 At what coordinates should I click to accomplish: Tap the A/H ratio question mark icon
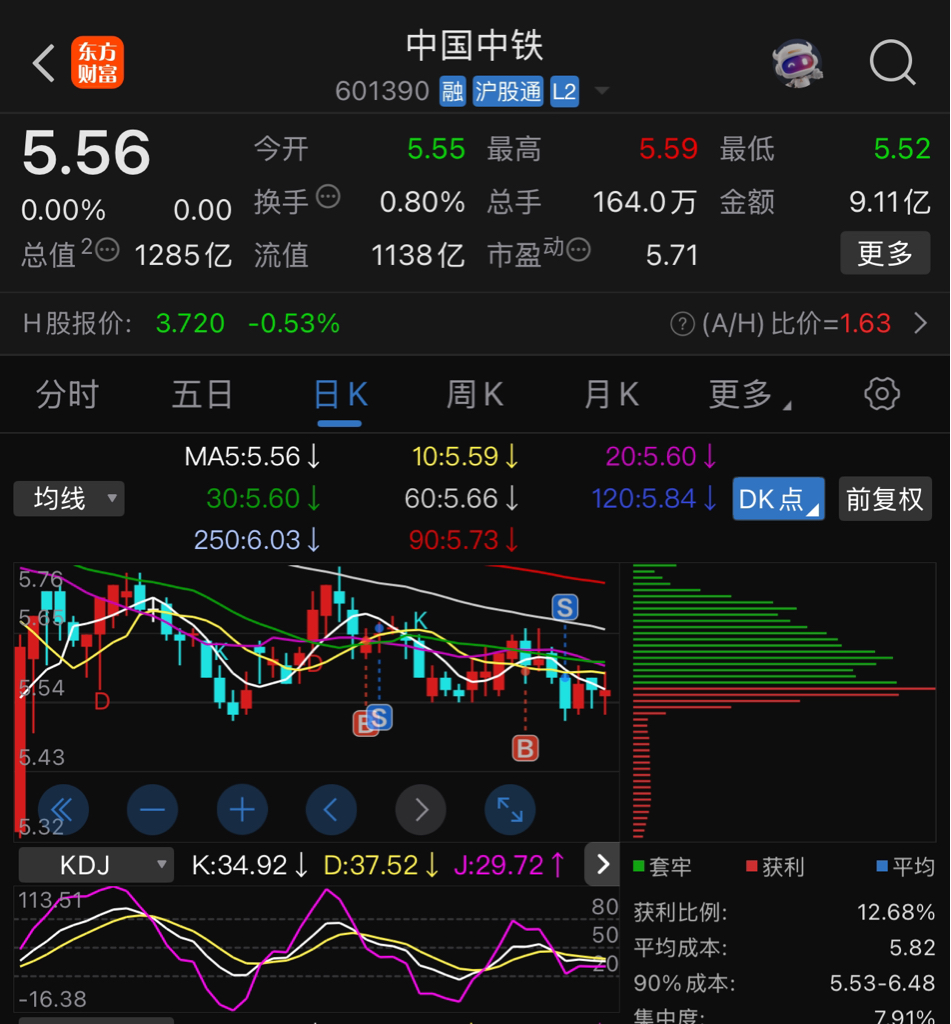tap(683, 323)
